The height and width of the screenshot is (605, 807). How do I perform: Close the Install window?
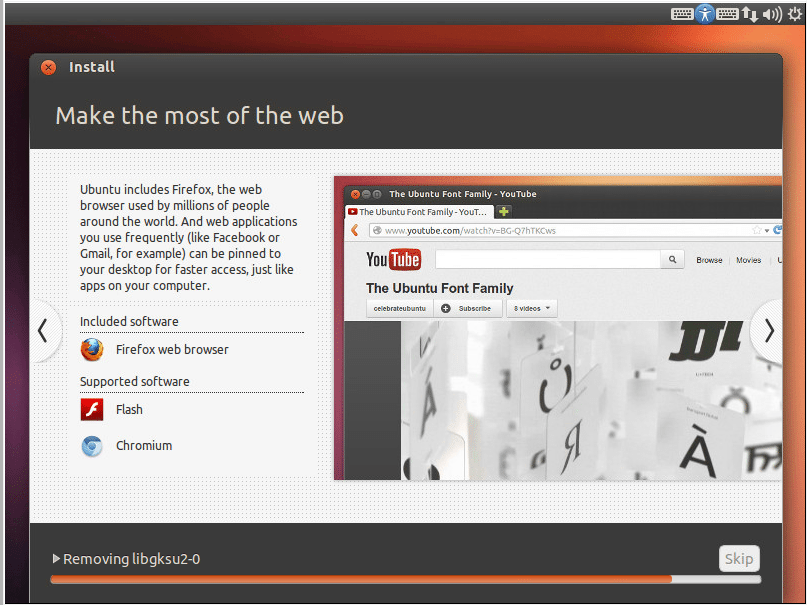click(x=48, y=67)
